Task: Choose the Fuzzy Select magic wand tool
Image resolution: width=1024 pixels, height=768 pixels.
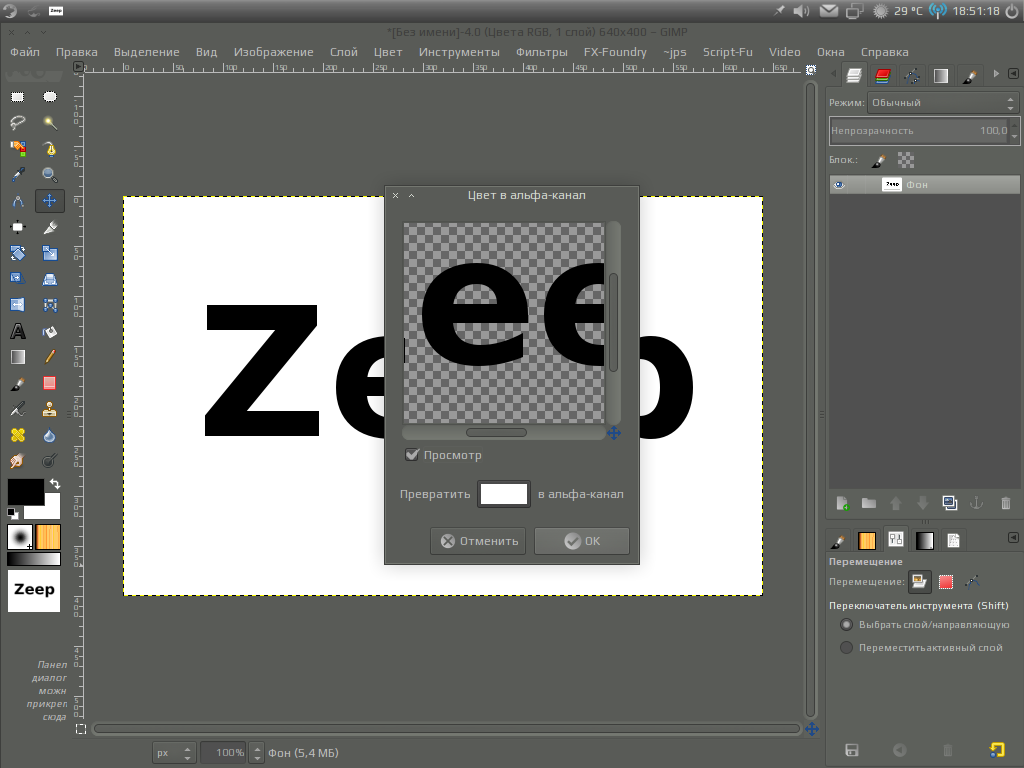Action: click(x=50, y=123)
